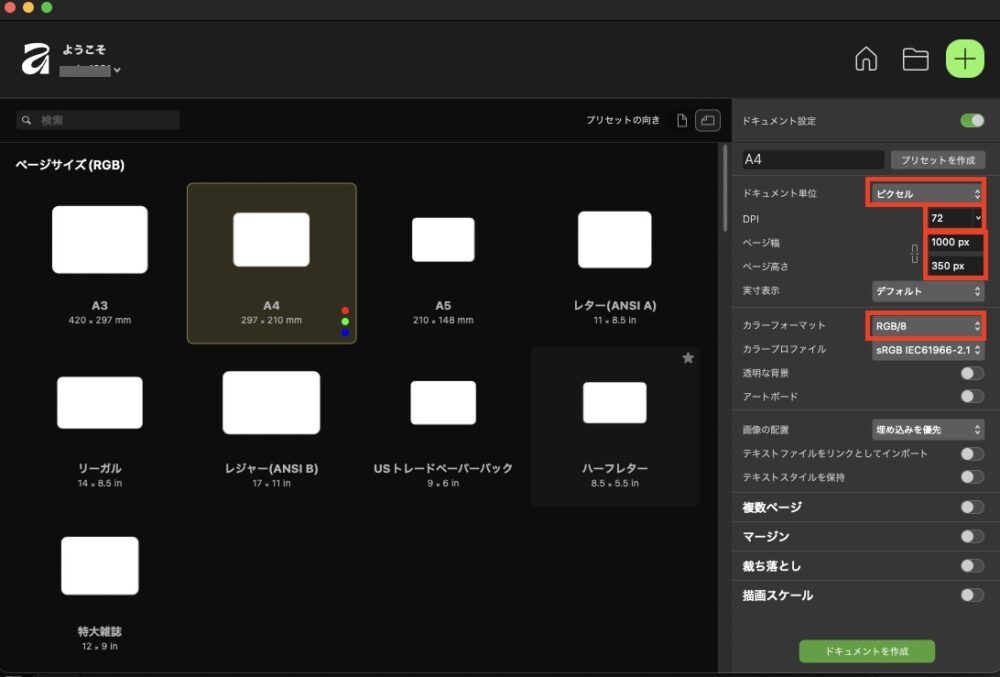Click the ドキュメントを作成 button
The width and height of the screenshot is (1000, 677).
coord(866,650)
